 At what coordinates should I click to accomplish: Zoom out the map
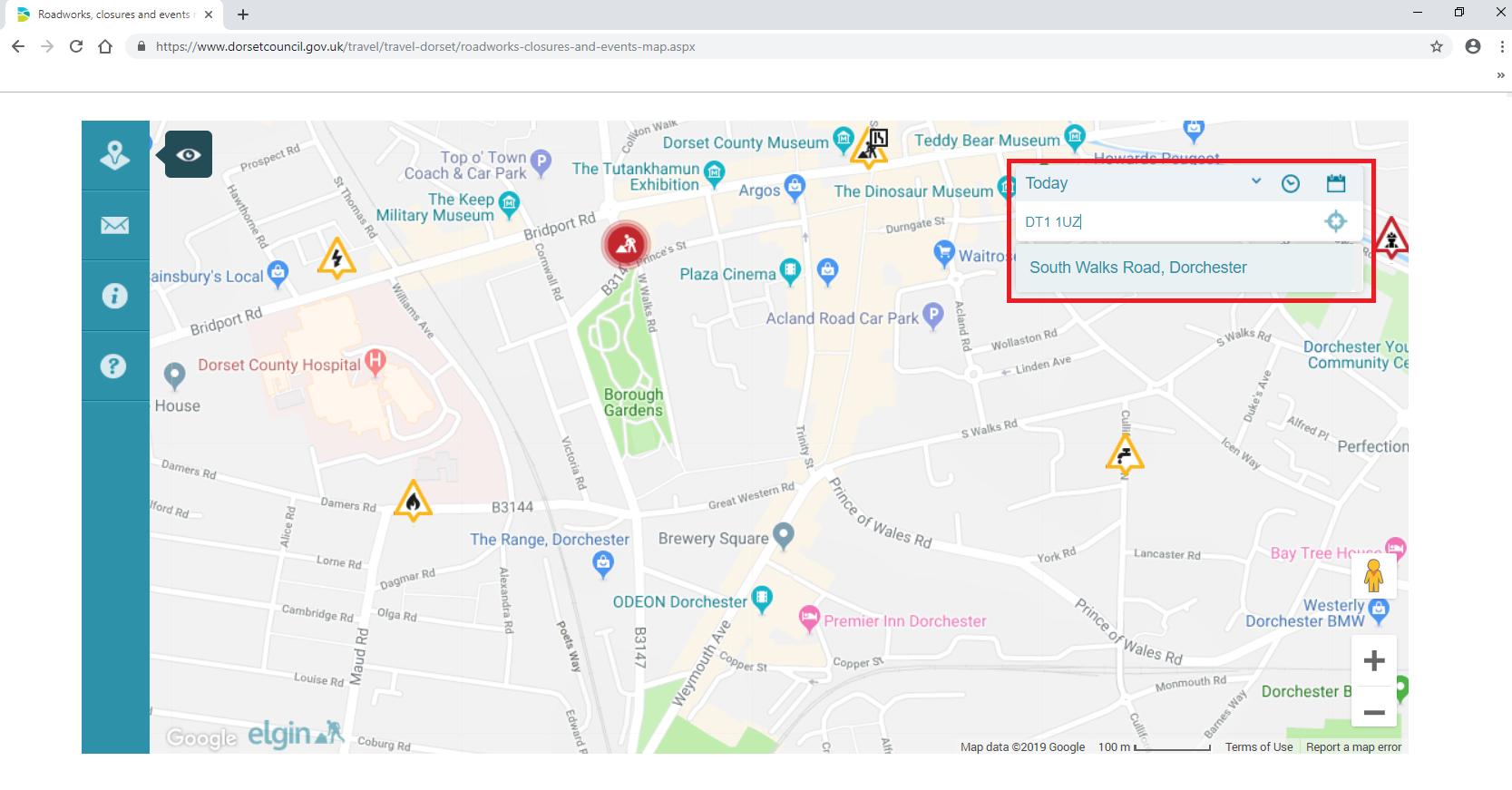1374,713
